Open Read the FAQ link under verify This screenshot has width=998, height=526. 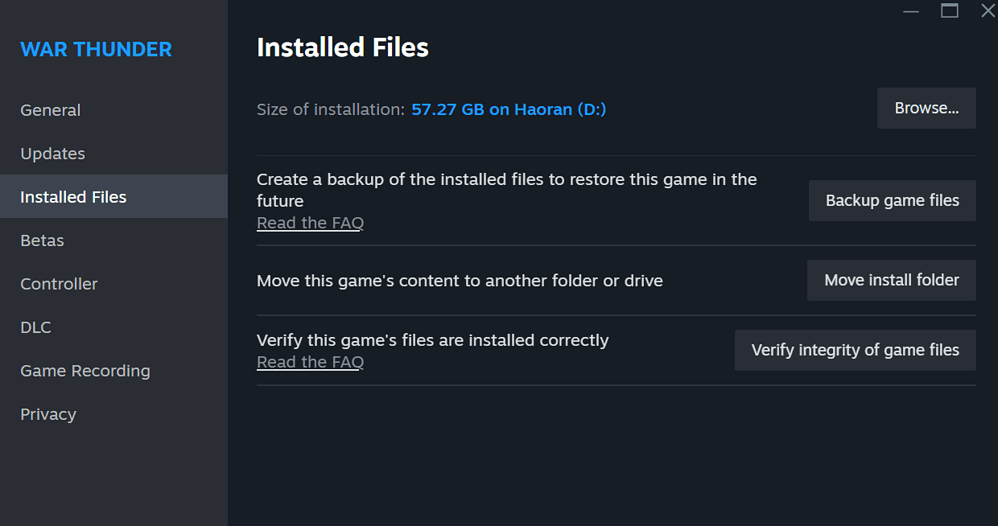click(x=310, y=362)
